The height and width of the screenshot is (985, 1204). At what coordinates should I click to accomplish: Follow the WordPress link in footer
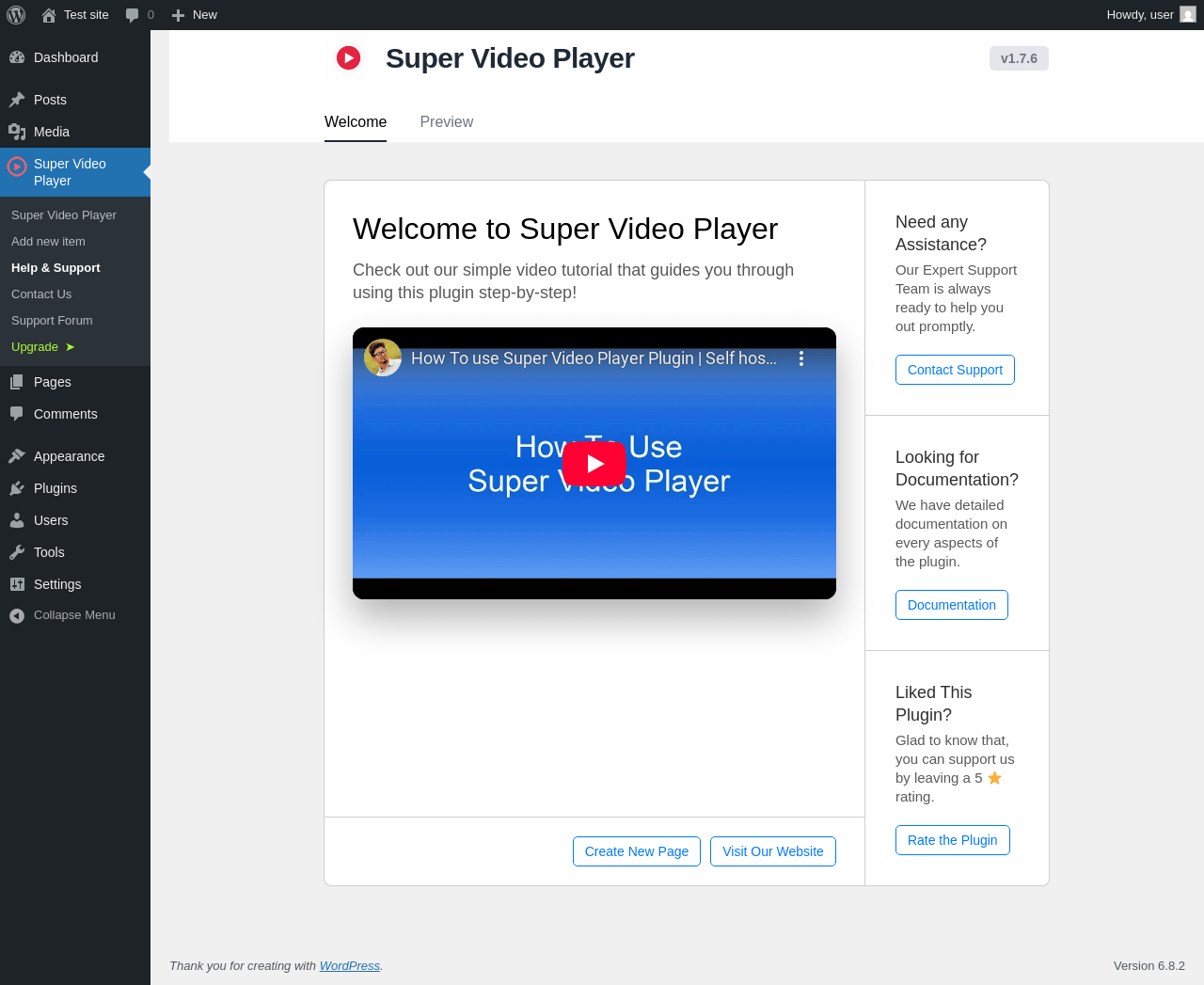[x=350, y=966]
